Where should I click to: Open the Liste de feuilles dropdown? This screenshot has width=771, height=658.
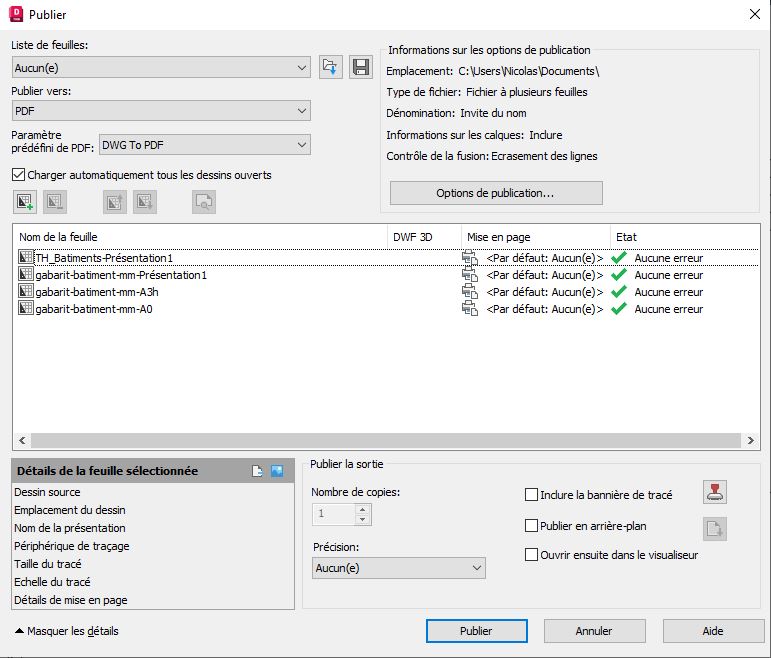[x=161, y=67]
